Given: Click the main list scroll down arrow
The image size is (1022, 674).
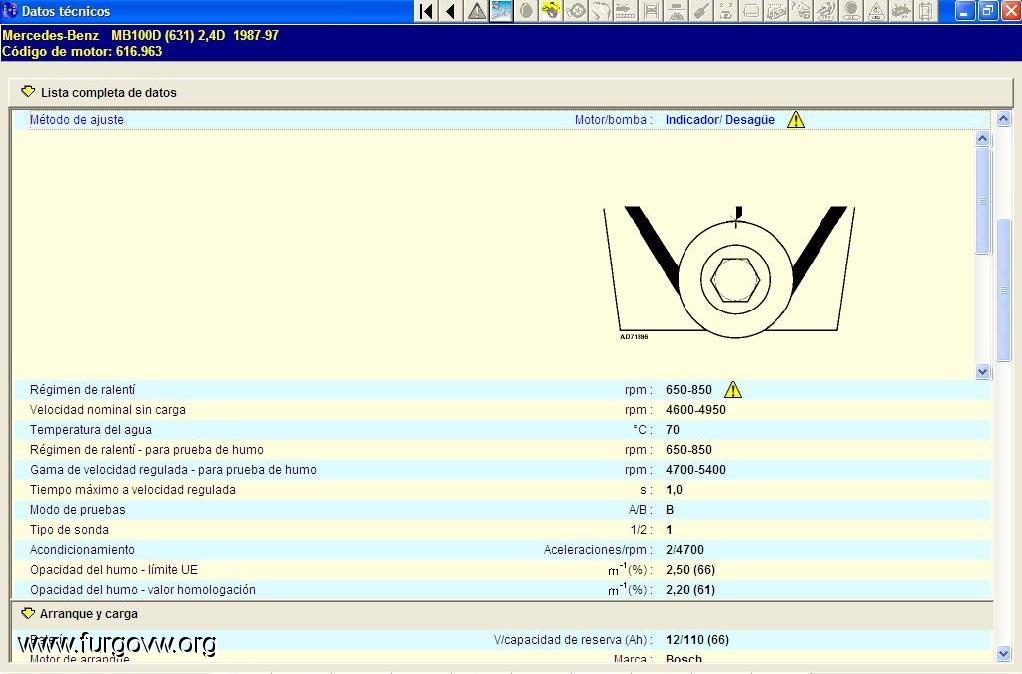Looking at the screenshot, I should (1003, 653).
